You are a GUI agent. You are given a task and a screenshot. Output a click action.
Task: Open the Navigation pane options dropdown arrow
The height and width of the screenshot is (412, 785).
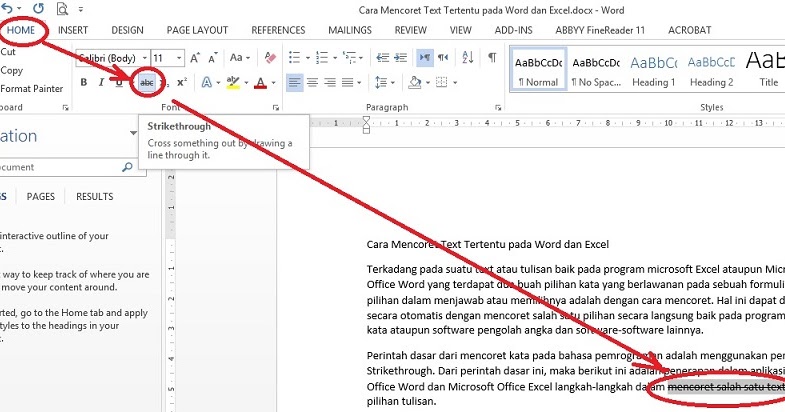click(x=133, y=133)
